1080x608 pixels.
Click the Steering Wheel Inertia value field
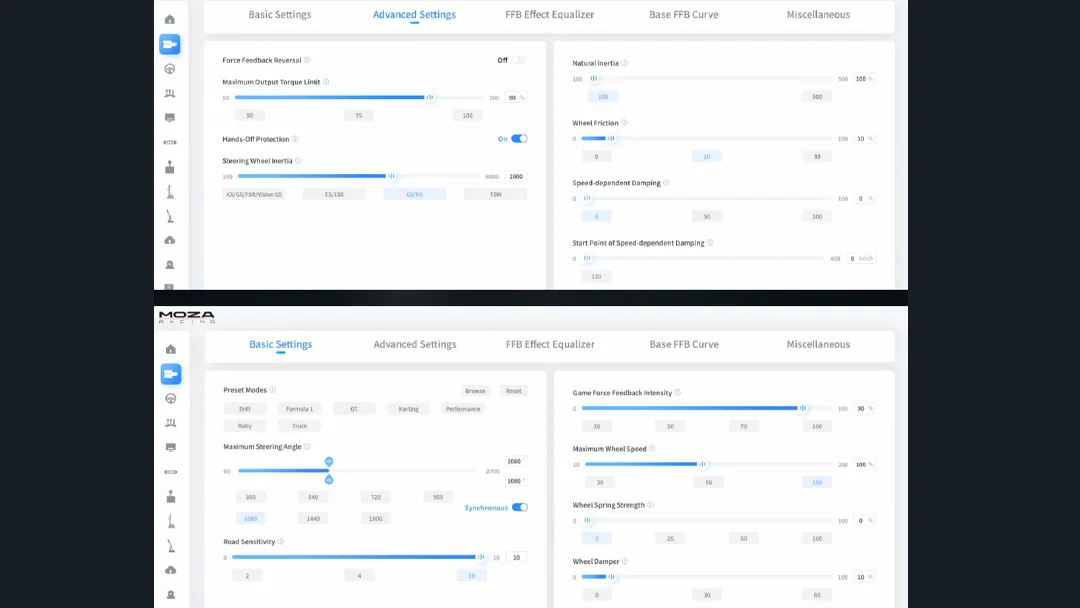tap(516, 177)
